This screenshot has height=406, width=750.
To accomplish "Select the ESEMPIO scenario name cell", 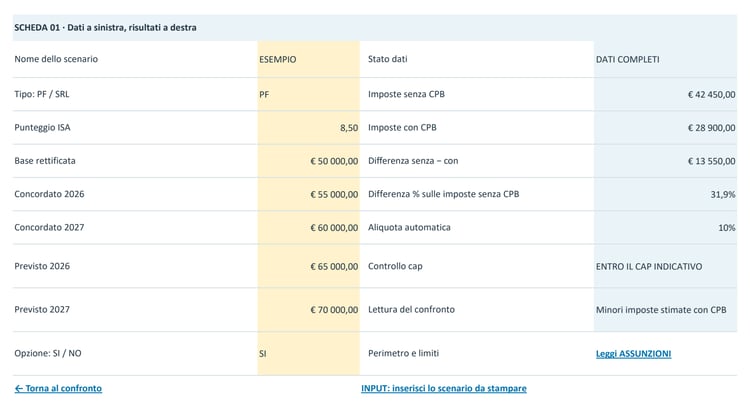I will 309,59.
